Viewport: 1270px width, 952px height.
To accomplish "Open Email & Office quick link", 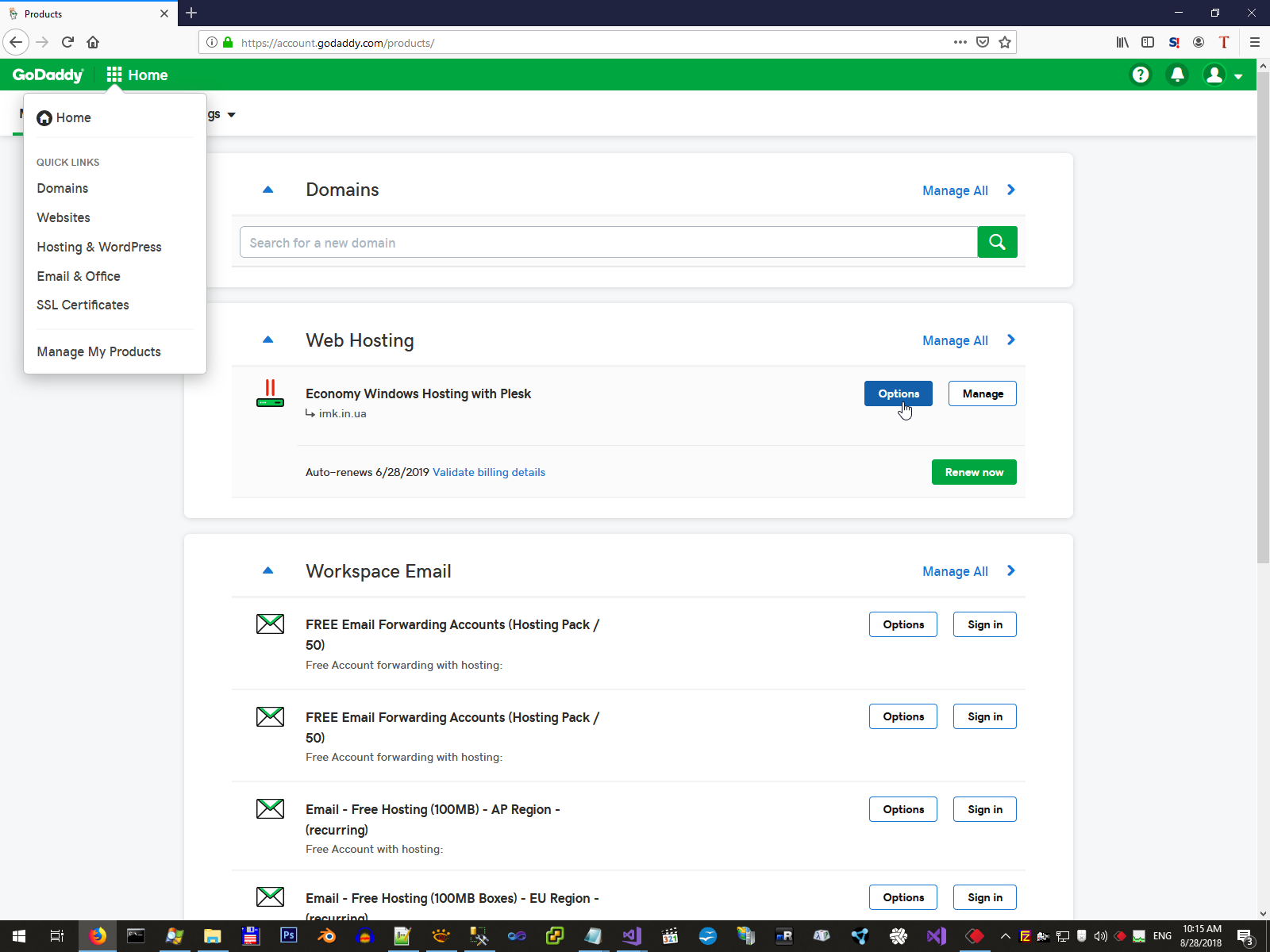I will (x=79, y=276).
